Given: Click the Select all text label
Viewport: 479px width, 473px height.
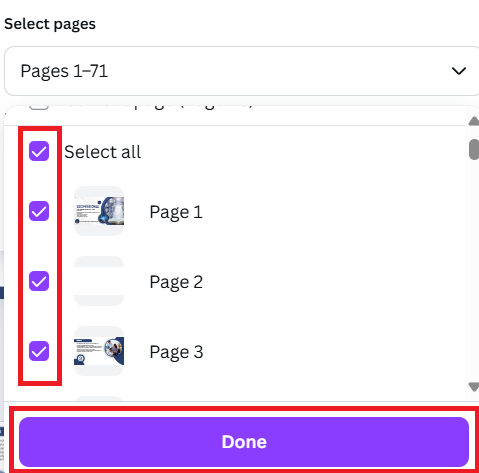Looking at the screenshot, I should (102, 152).
